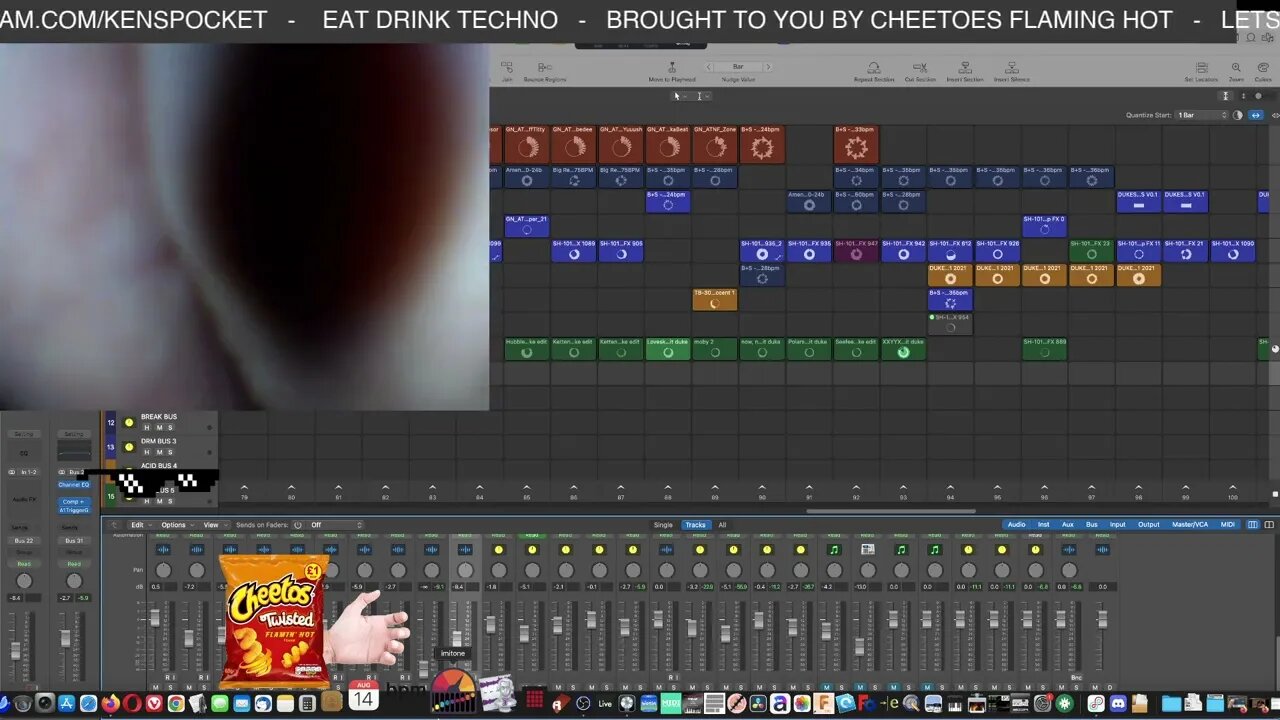Open Discord from the Dock
The image size is (1280, 720).
[x=1118, y=704]
